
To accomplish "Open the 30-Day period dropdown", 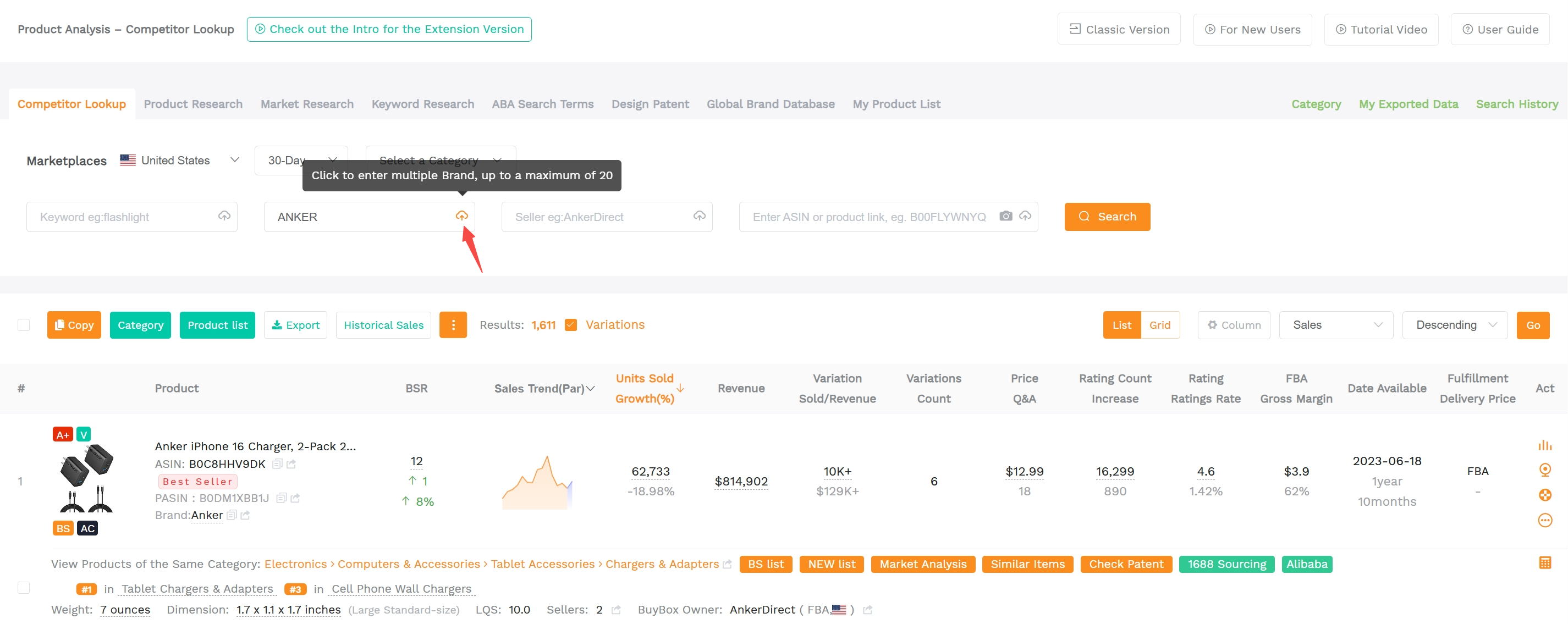I will (301, 160).
